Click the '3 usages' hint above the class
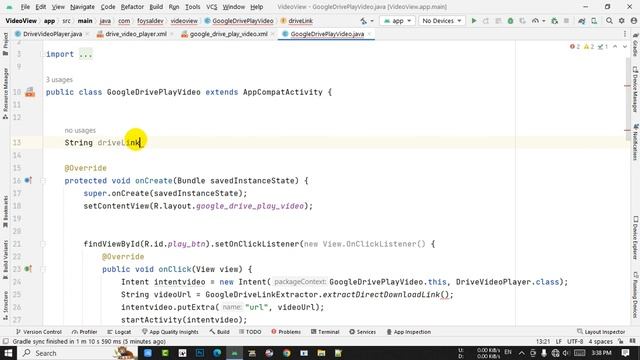Viewport: 640px width, 360px height. pos(59,80)
